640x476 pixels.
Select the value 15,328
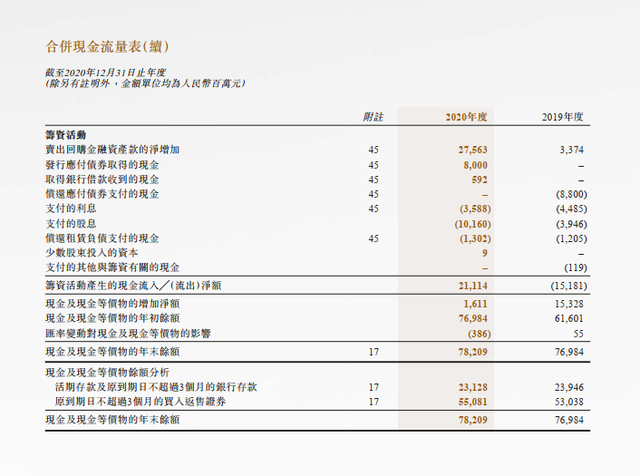tap(569, 304)
